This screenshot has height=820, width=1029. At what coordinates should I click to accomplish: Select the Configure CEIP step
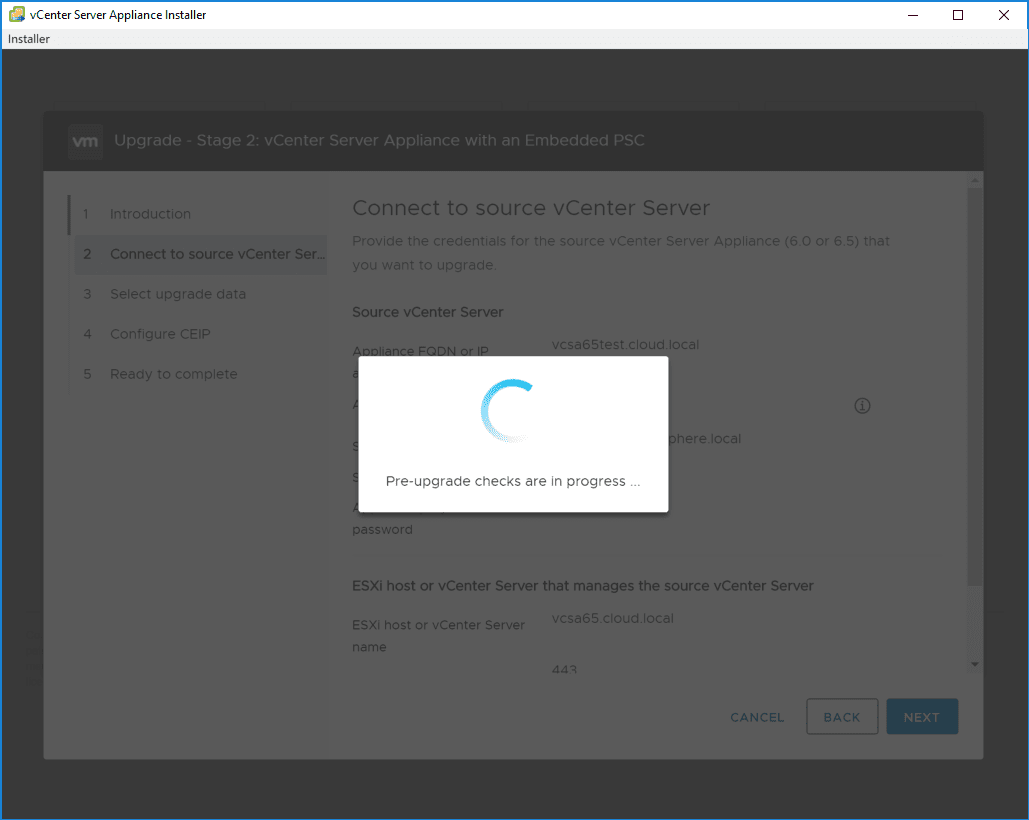(160, 334)
